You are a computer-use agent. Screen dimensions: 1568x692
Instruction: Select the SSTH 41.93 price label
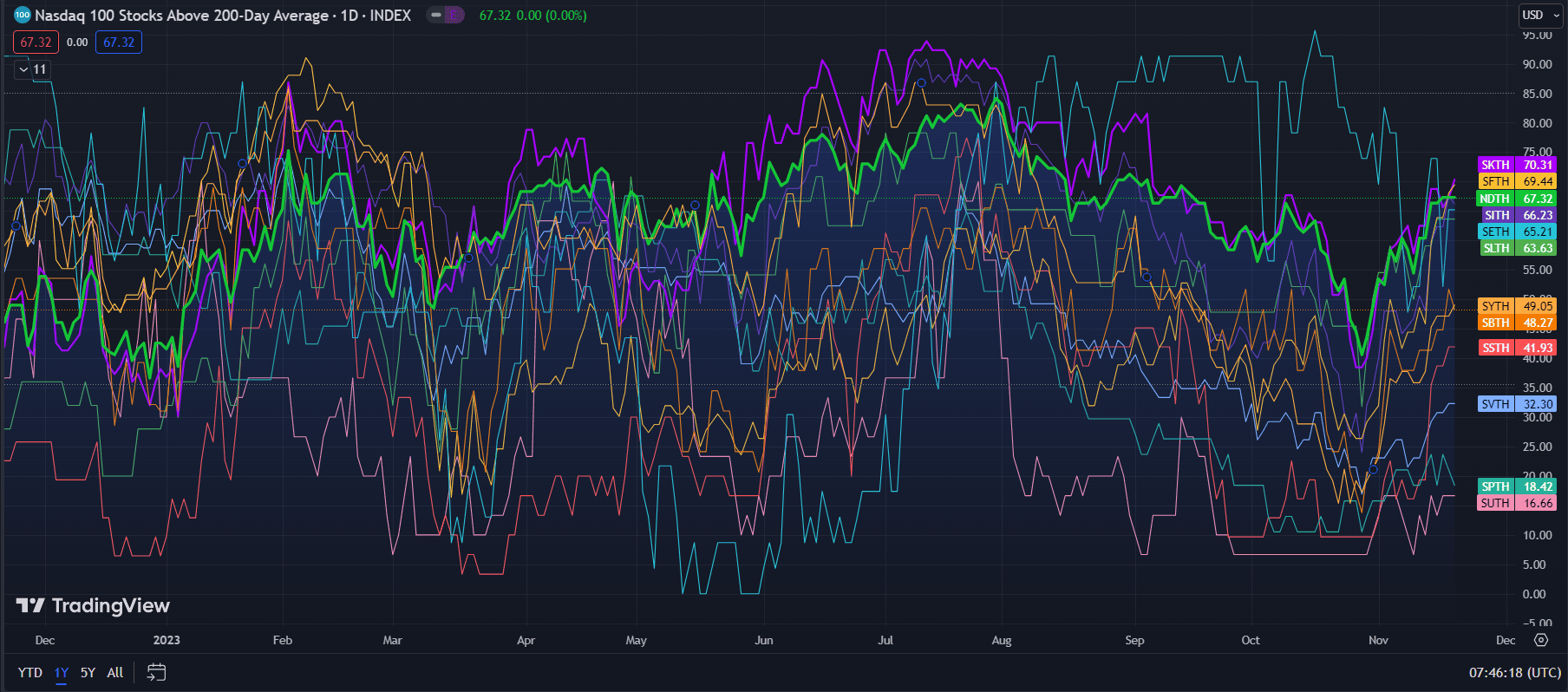1517,348
